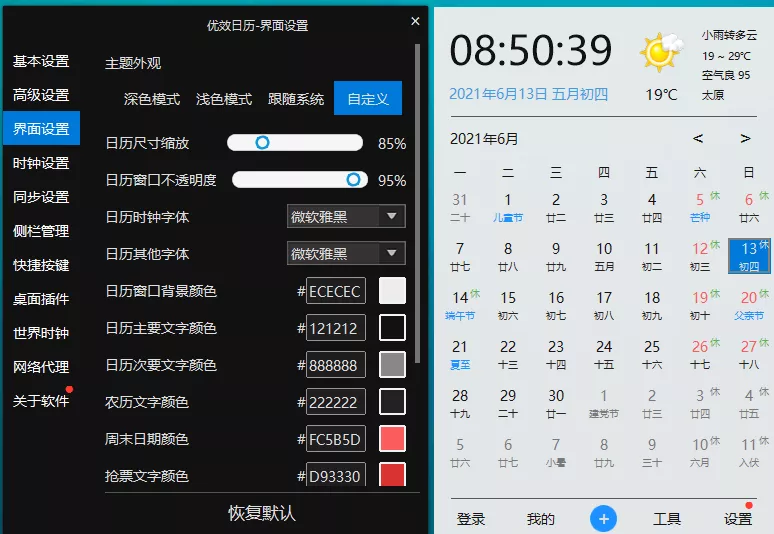Click the 222222 hex input field
The width and height of the screenshot is (774, 534).
[336, 402]
